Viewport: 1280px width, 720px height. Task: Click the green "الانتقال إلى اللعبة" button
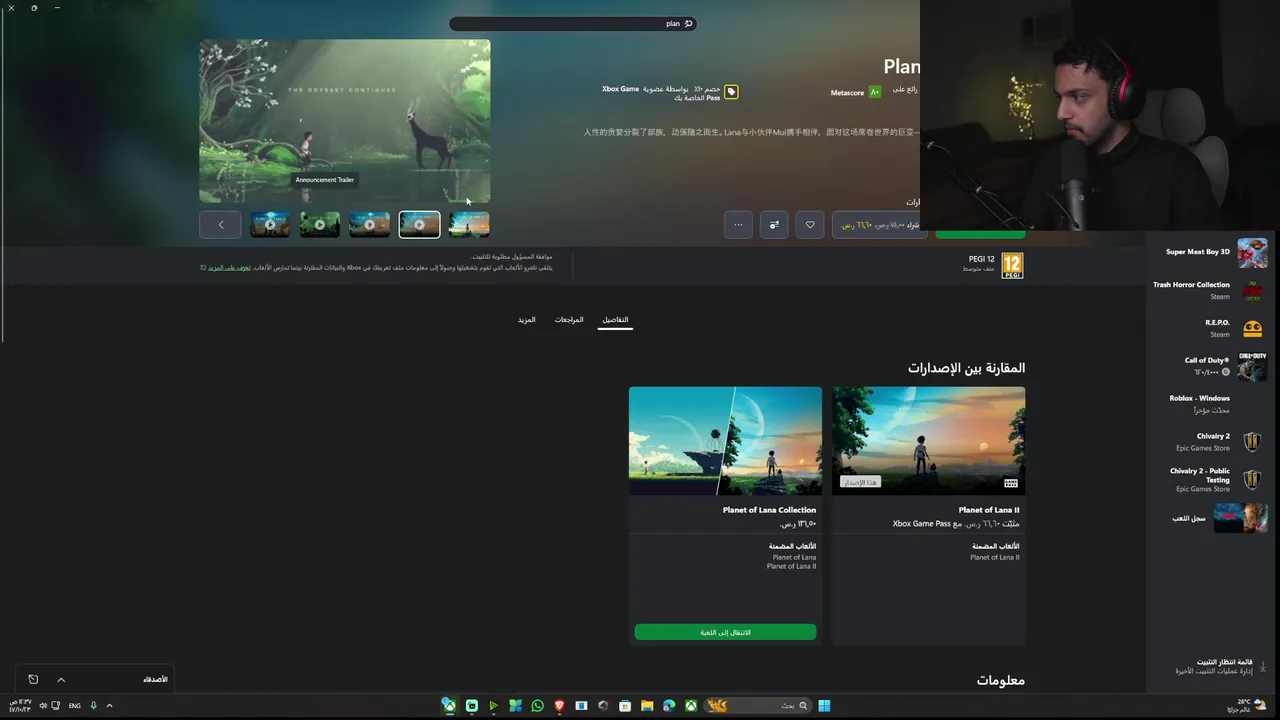(725, 632)
